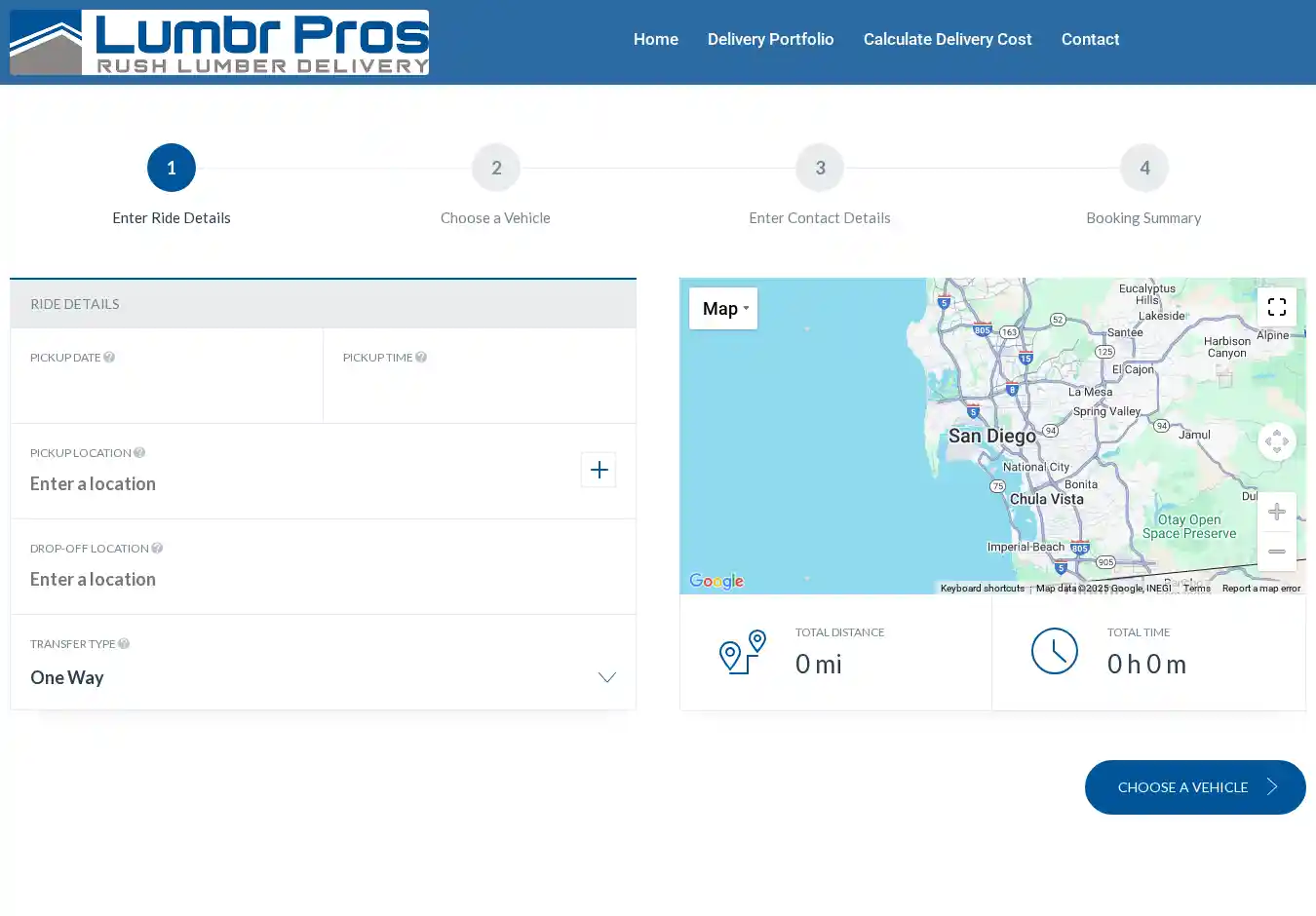Go to Calculate Delivery Cost page
1316x916 pixels.
point(947,39)
